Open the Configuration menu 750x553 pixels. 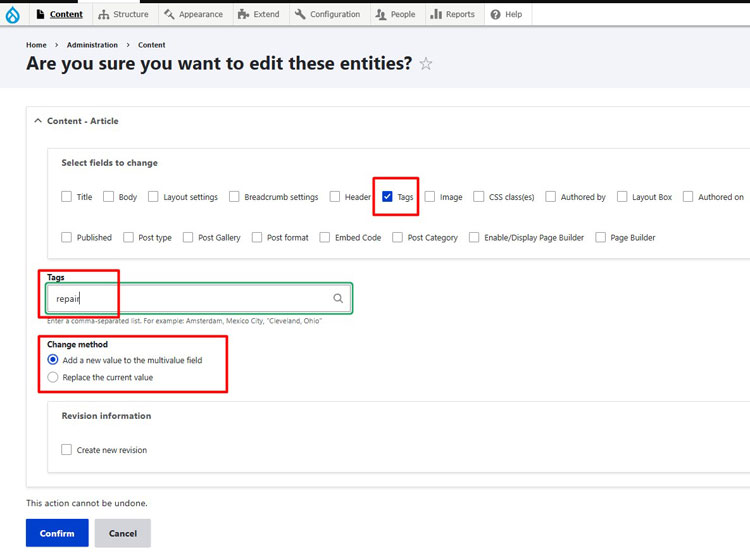[328, 14]
